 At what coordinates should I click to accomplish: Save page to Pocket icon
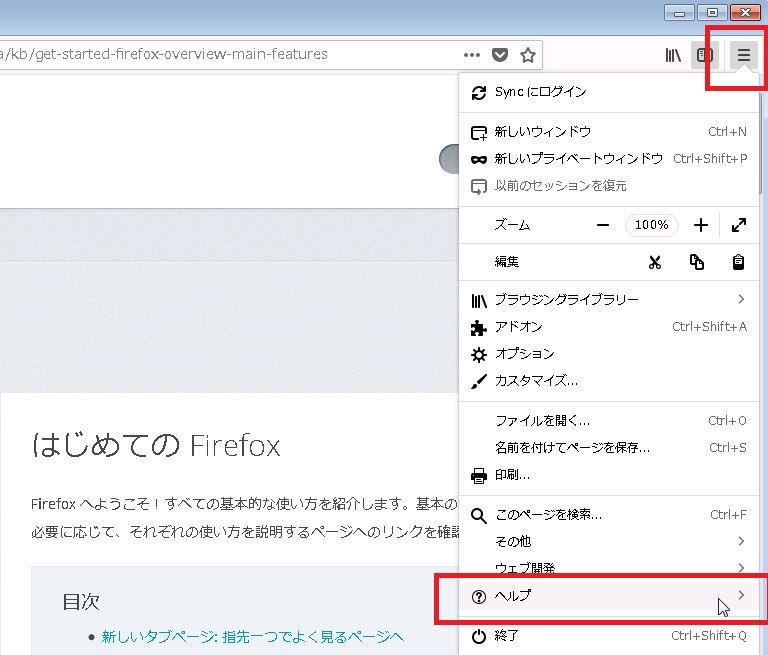tap(500, 55)
